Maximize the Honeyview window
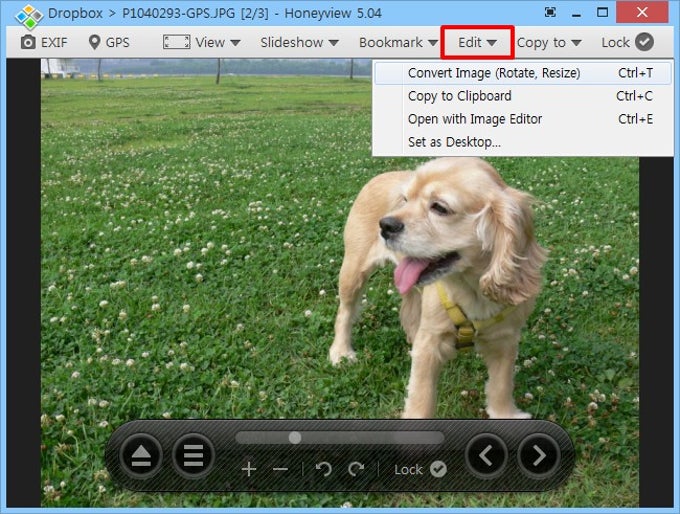 click(x=602, y=12)
